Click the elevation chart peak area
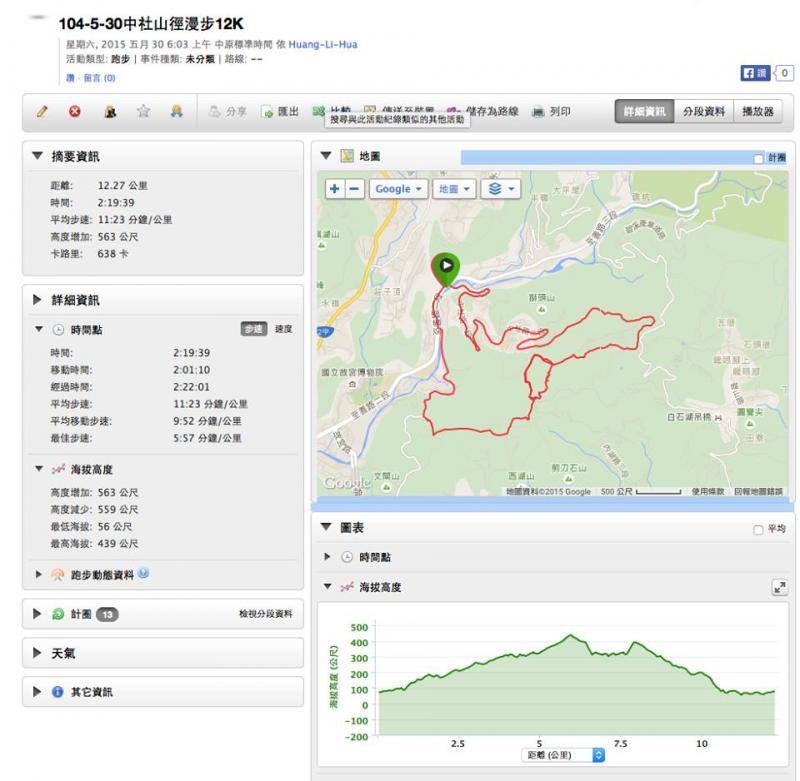This screenshot has width=800, height=781. click(570, 636)
